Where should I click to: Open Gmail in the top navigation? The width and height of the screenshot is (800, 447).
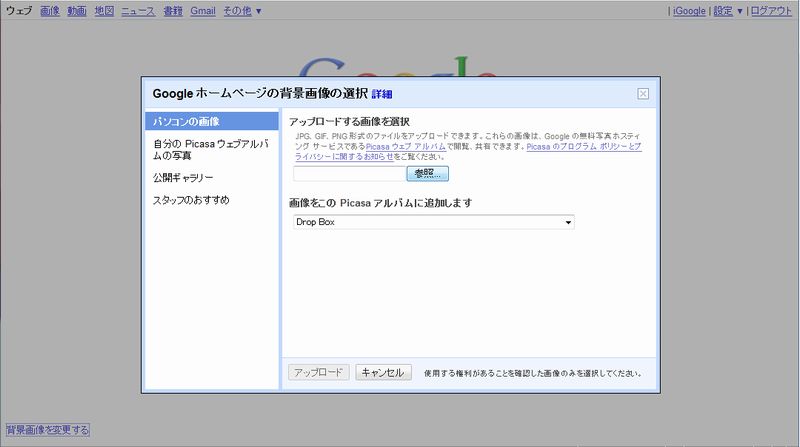coord(203,11)
